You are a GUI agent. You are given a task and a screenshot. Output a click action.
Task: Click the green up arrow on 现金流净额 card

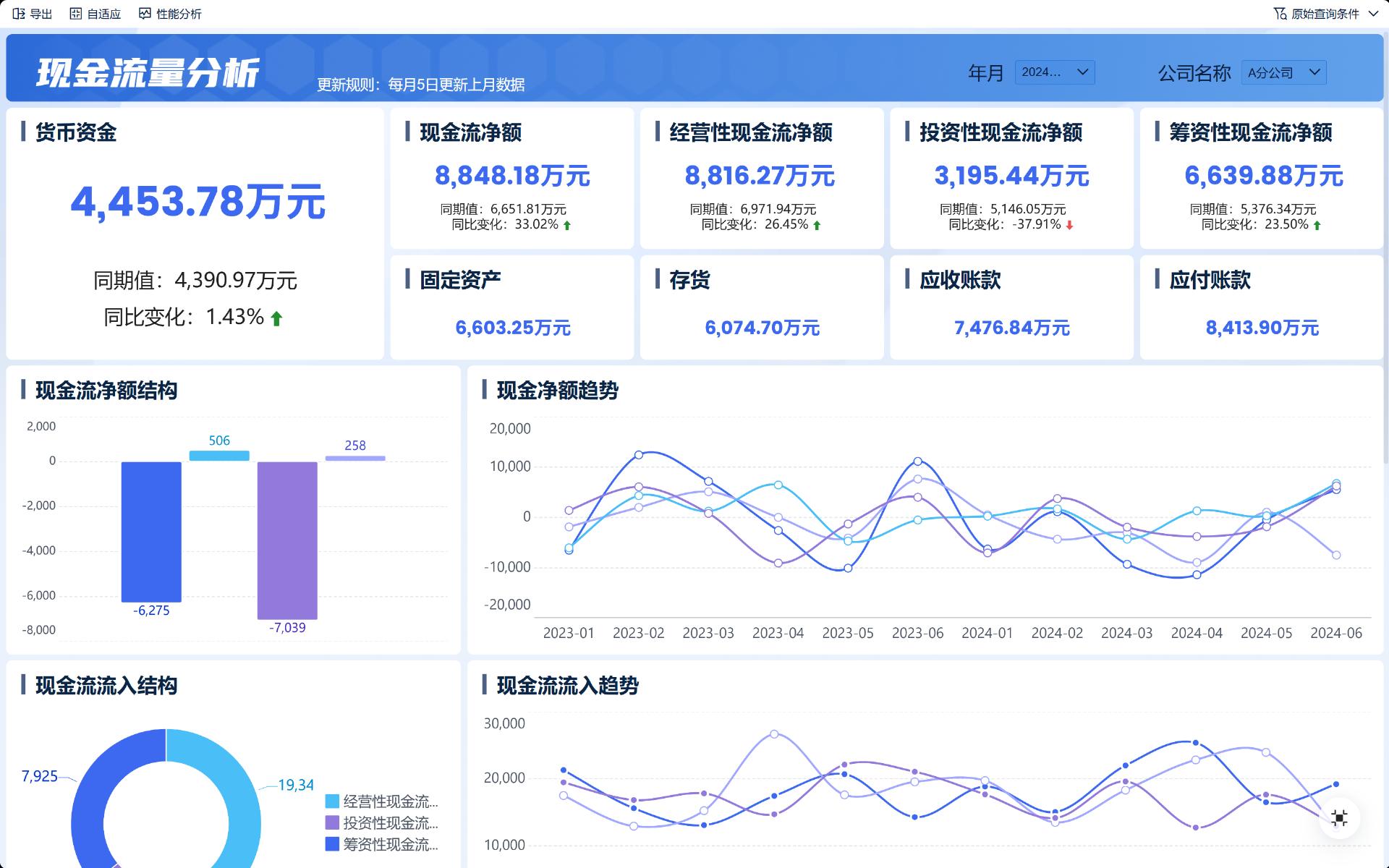[568, 225]
